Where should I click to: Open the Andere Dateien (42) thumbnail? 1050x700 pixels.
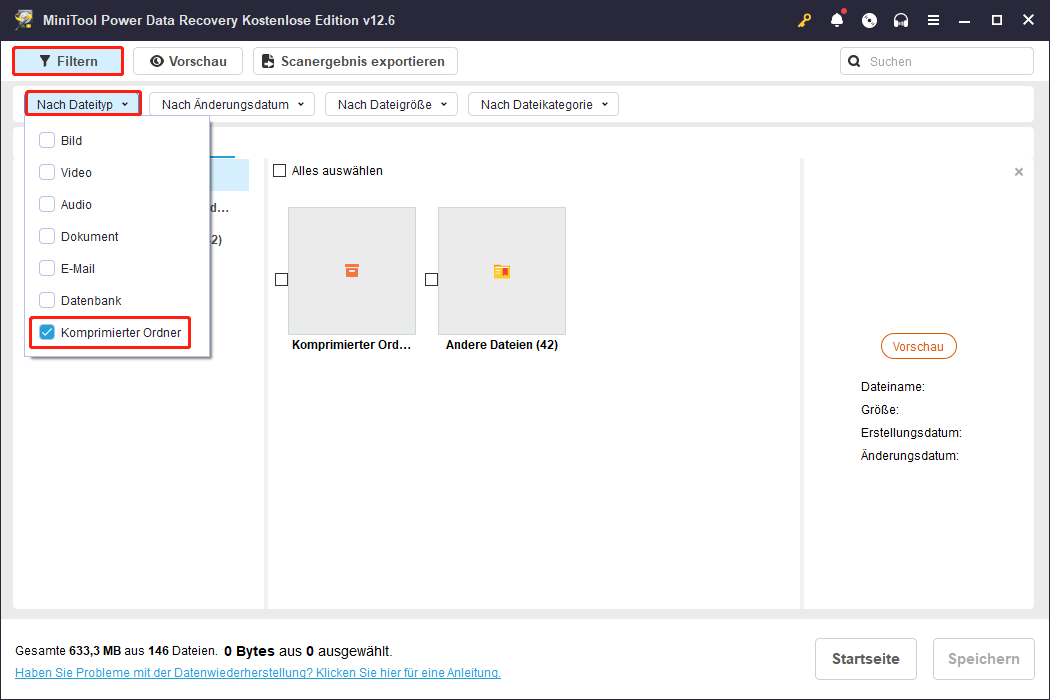tap(502, 271)
